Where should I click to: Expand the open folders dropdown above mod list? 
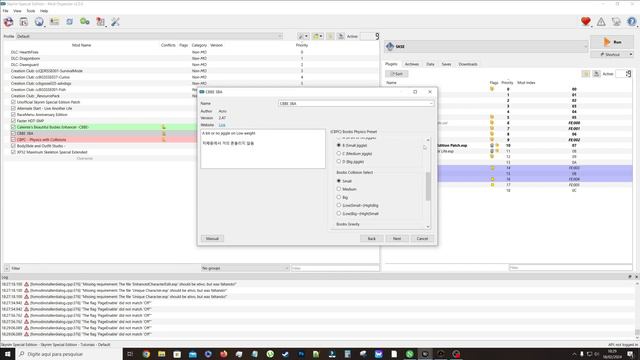(318, 36)
